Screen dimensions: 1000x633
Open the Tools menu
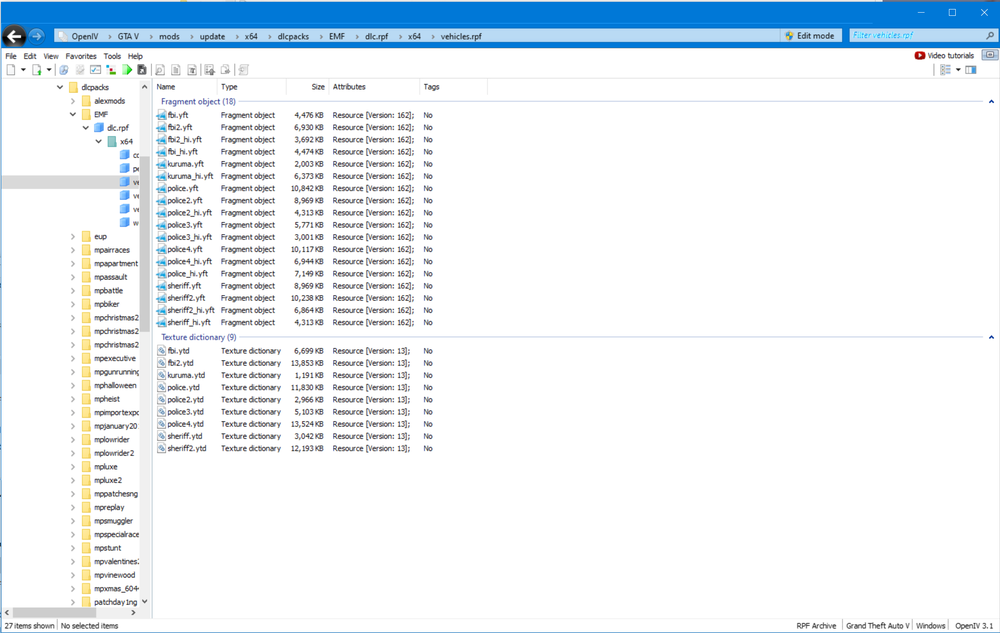(x=112, y=55)
